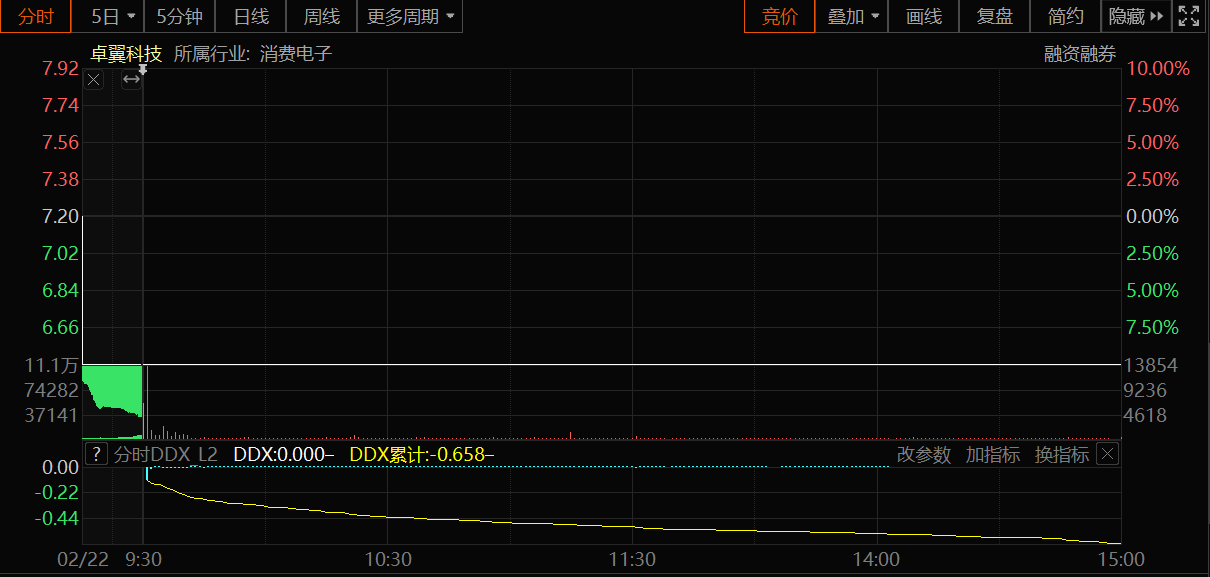Click the 0.00% percentage axis label
Viewport: 1210px width, 577px height.
[x=1153, y=216]
